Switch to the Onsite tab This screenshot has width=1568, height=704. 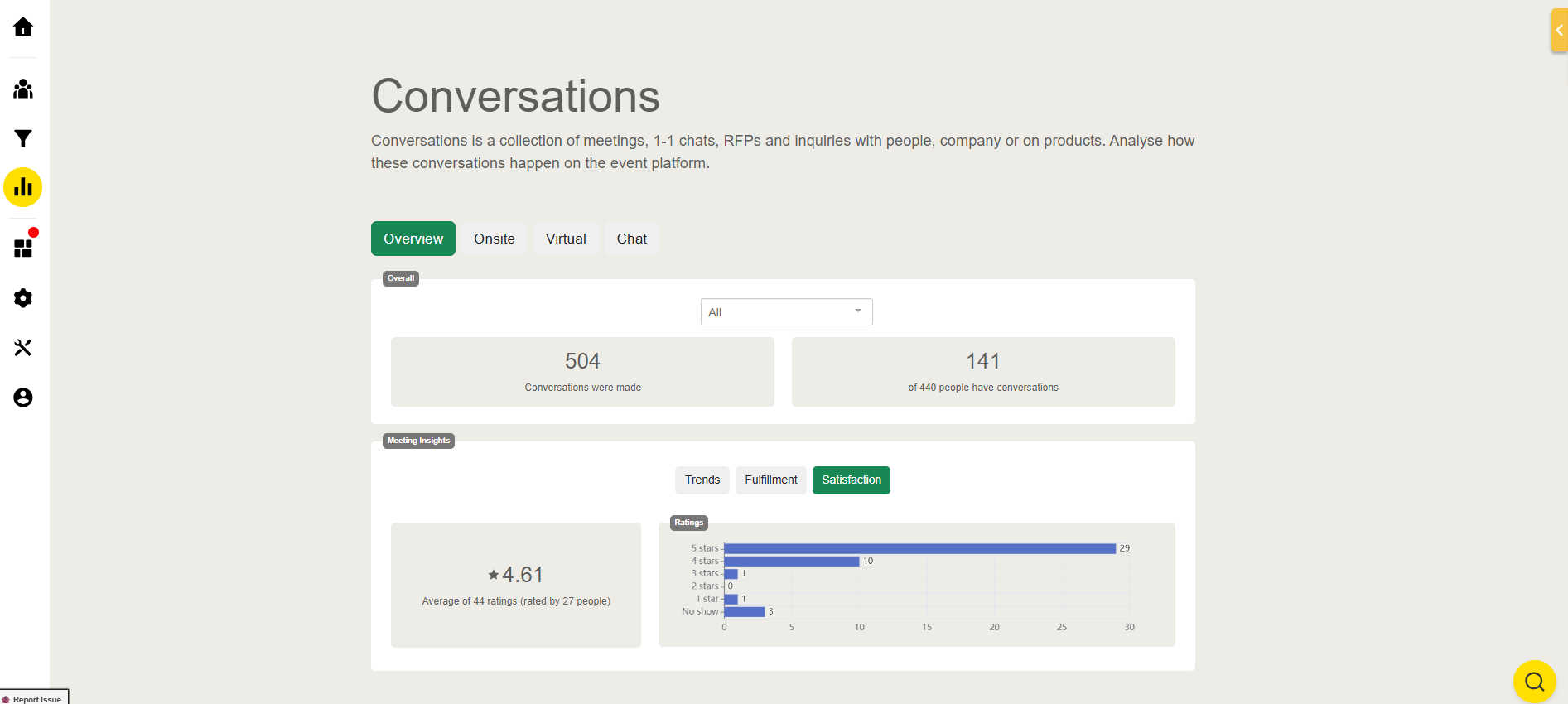tap(495, 239)
